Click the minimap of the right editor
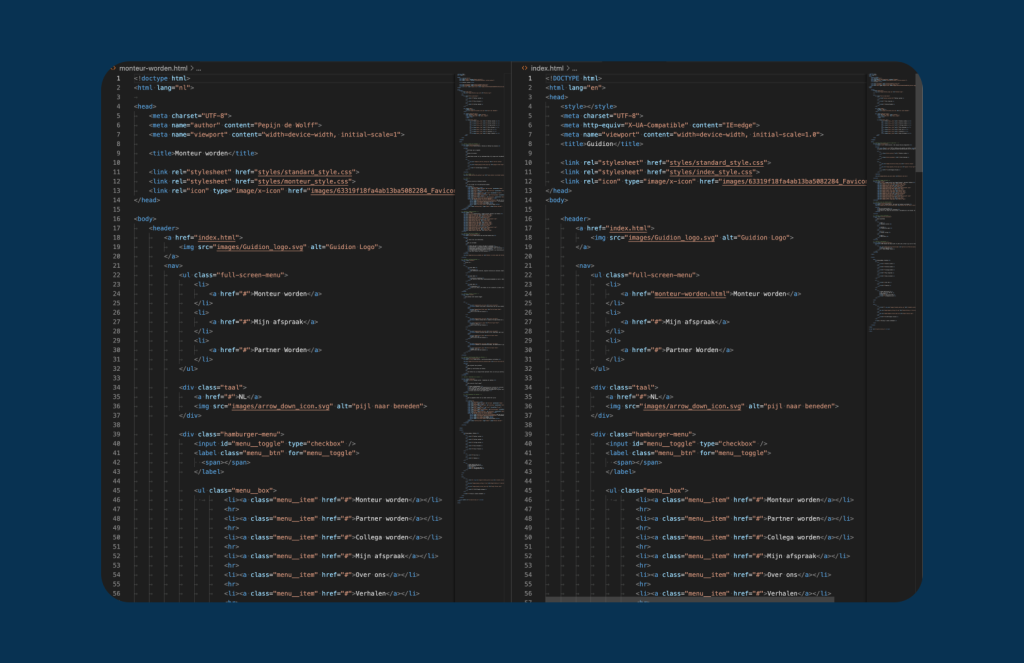 click(890, 200)
